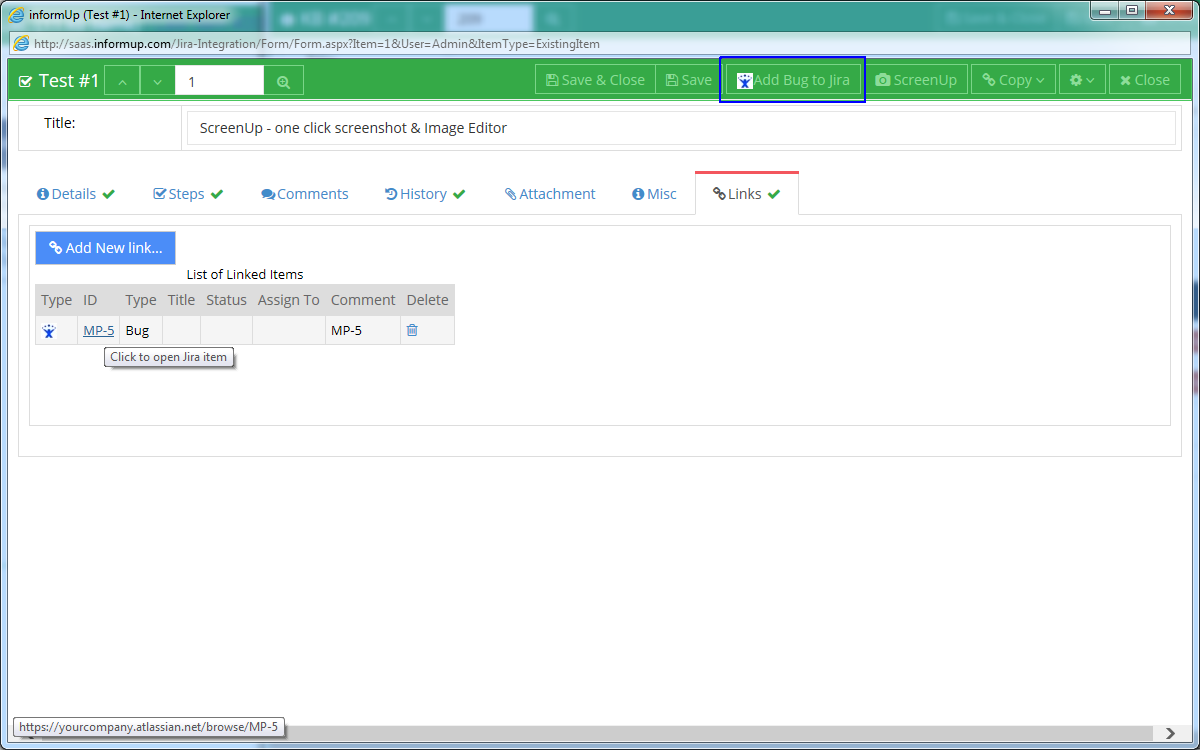The image size is (1200, 750).
Task: Click the Internet Explorer title bar icon
Action: pos(17,15)
